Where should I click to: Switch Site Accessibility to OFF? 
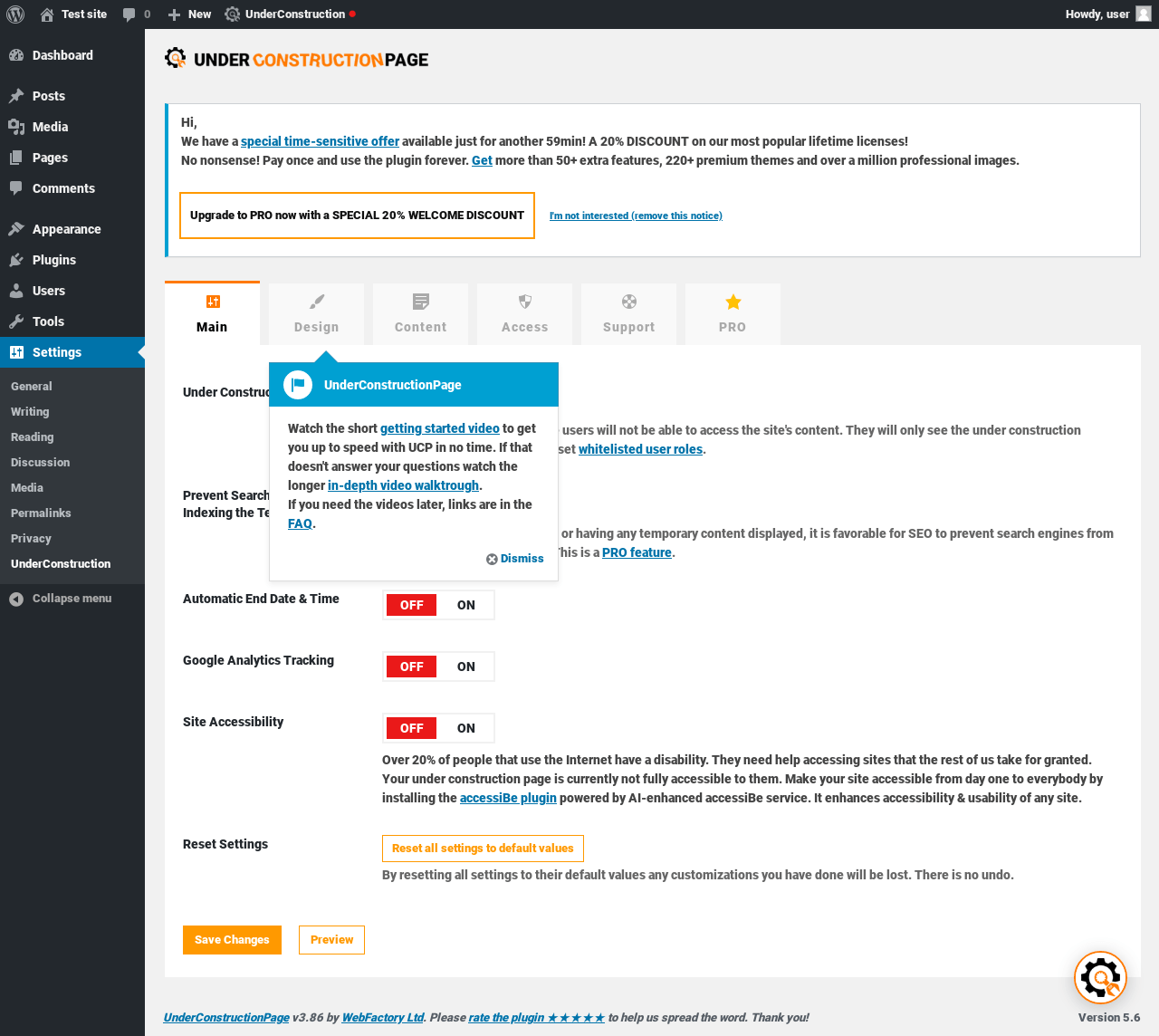pyautogui.click(x=412, y=728)
